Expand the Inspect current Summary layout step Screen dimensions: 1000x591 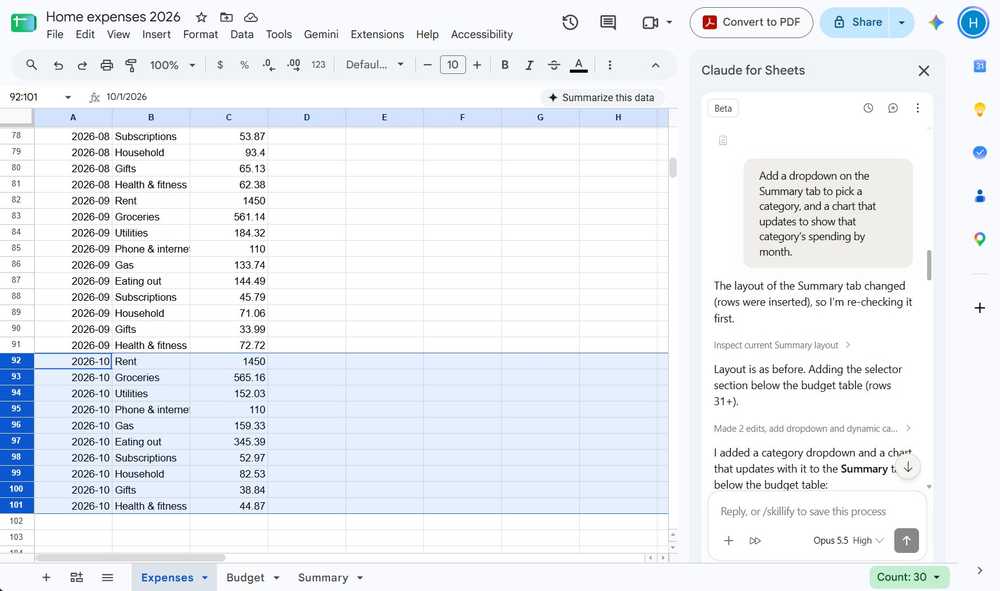tap(782, 345)
